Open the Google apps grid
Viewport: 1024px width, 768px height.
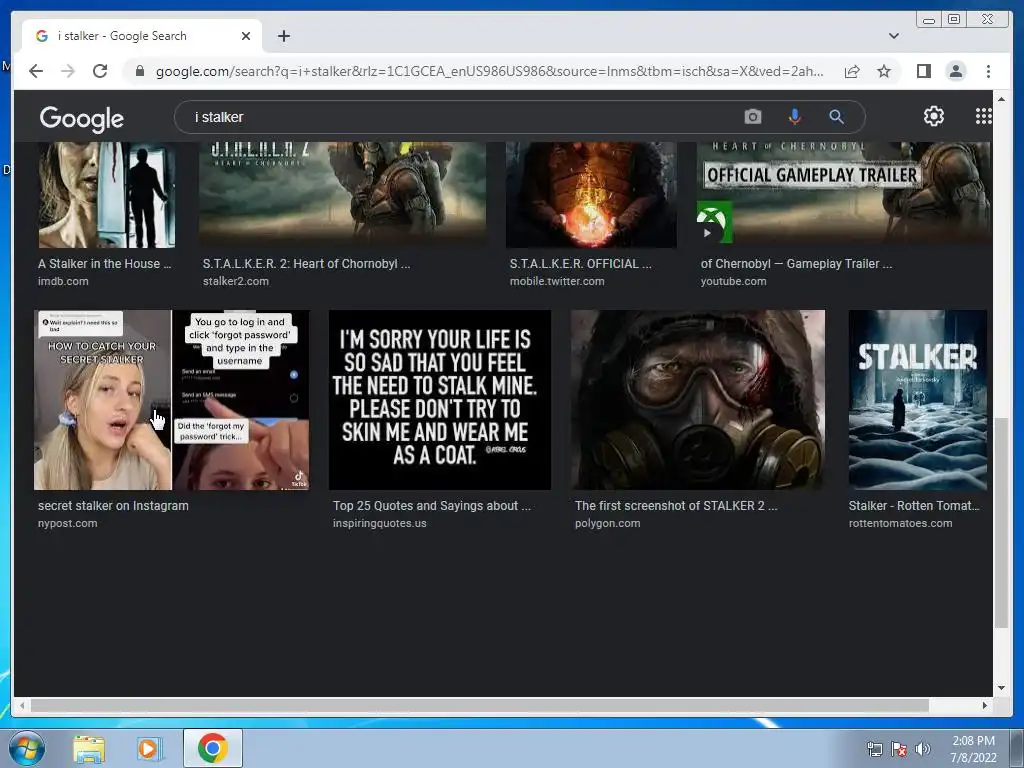coord(983,116)
